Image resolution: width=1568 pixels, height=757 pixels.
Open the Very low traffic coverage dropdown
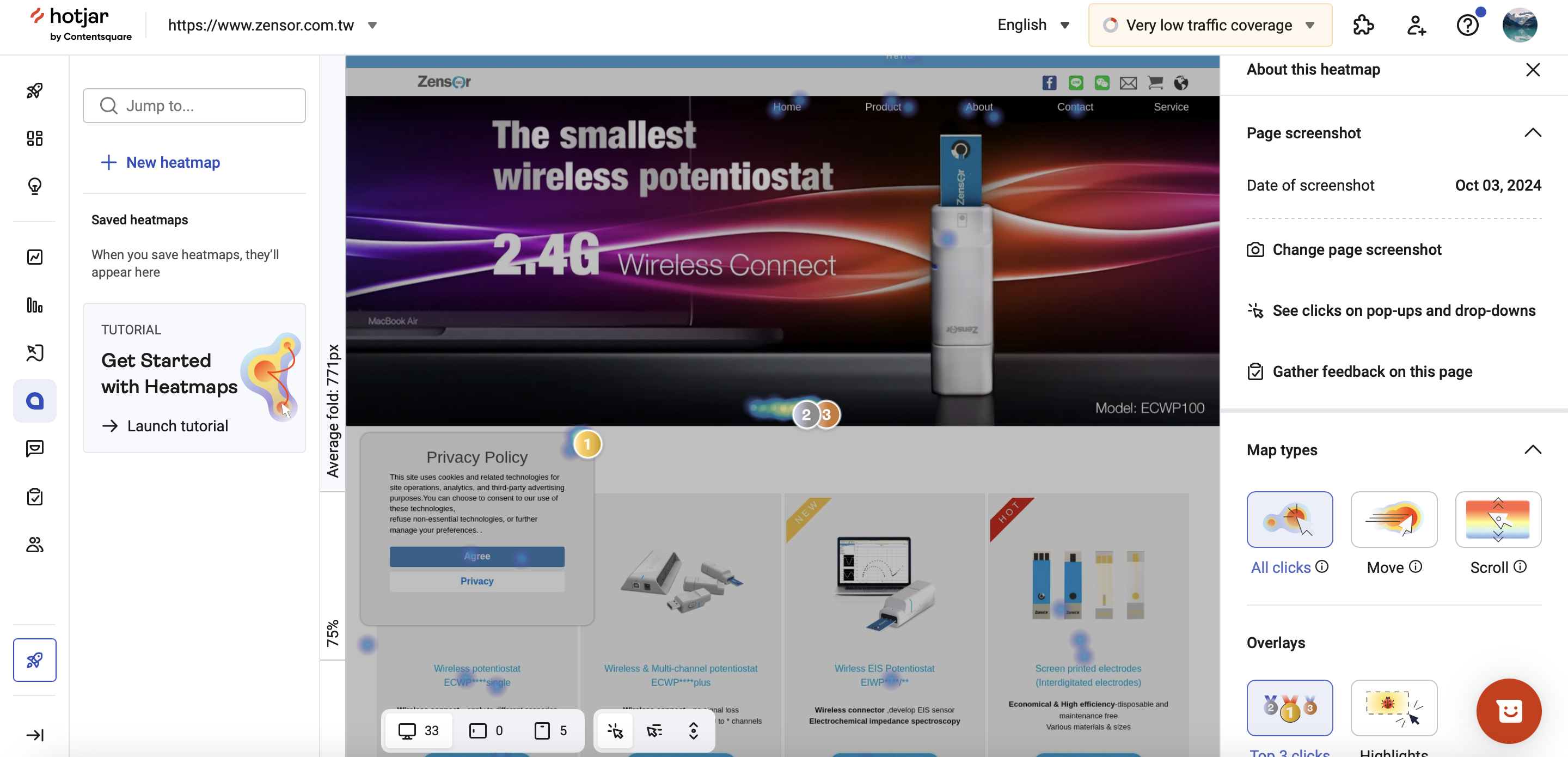coord(1209,25)
